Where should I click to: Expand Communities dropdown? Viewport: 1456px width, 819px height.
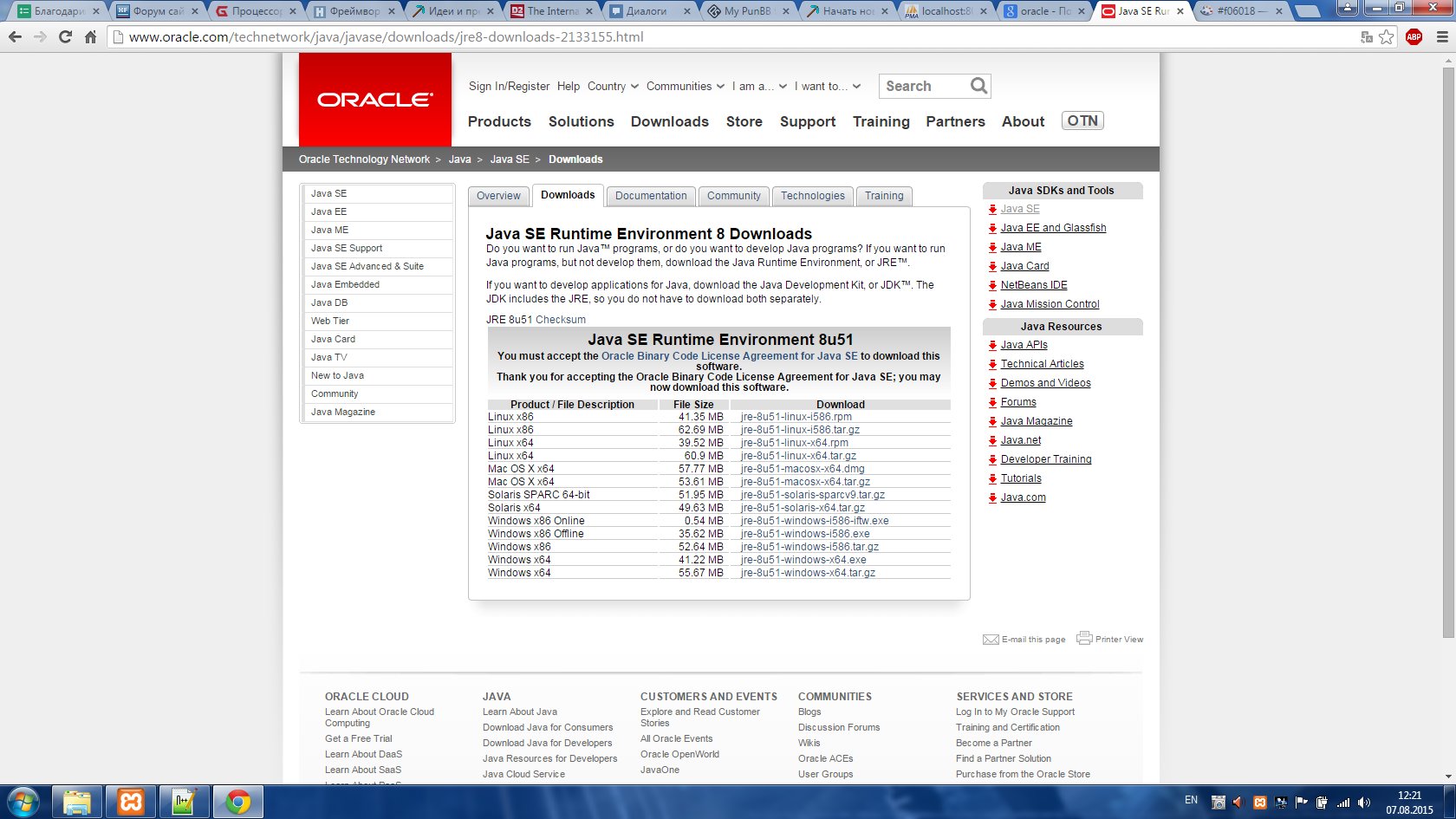(x=685, y=87)
